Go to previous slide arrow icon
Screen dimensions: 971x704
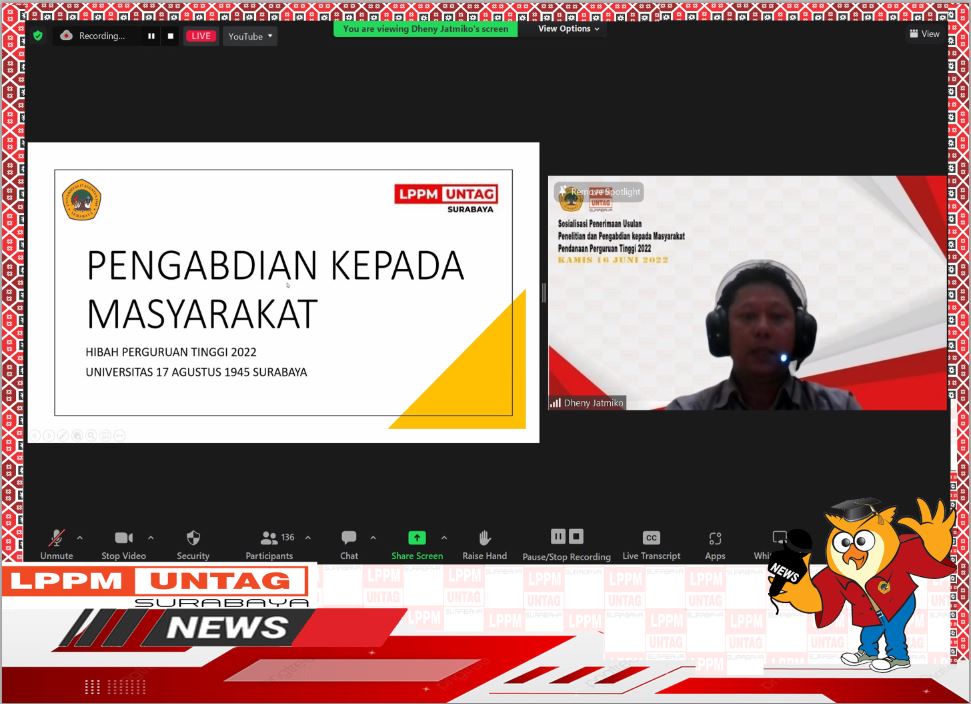click(x=35, y=435)
